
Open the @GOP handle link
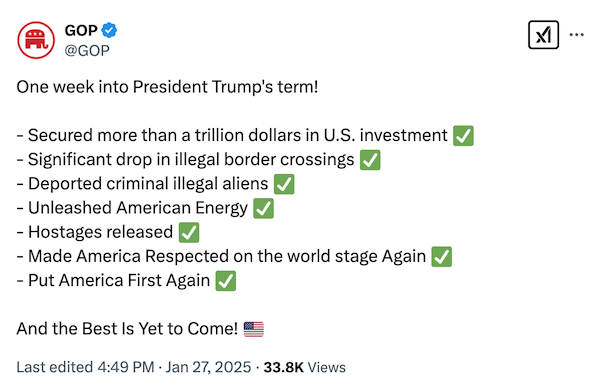point(87,51)
